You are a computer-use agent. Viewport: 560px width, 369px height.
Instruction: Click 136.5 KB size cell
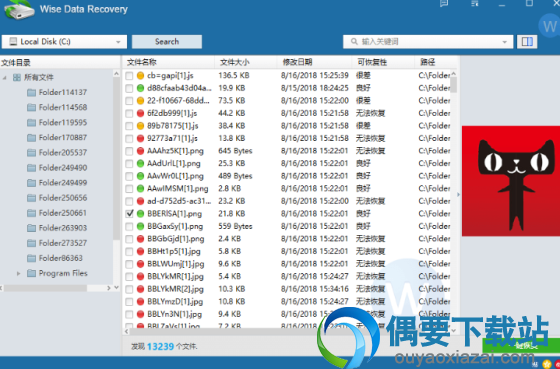pyautogui.click(x=234, y=76)
